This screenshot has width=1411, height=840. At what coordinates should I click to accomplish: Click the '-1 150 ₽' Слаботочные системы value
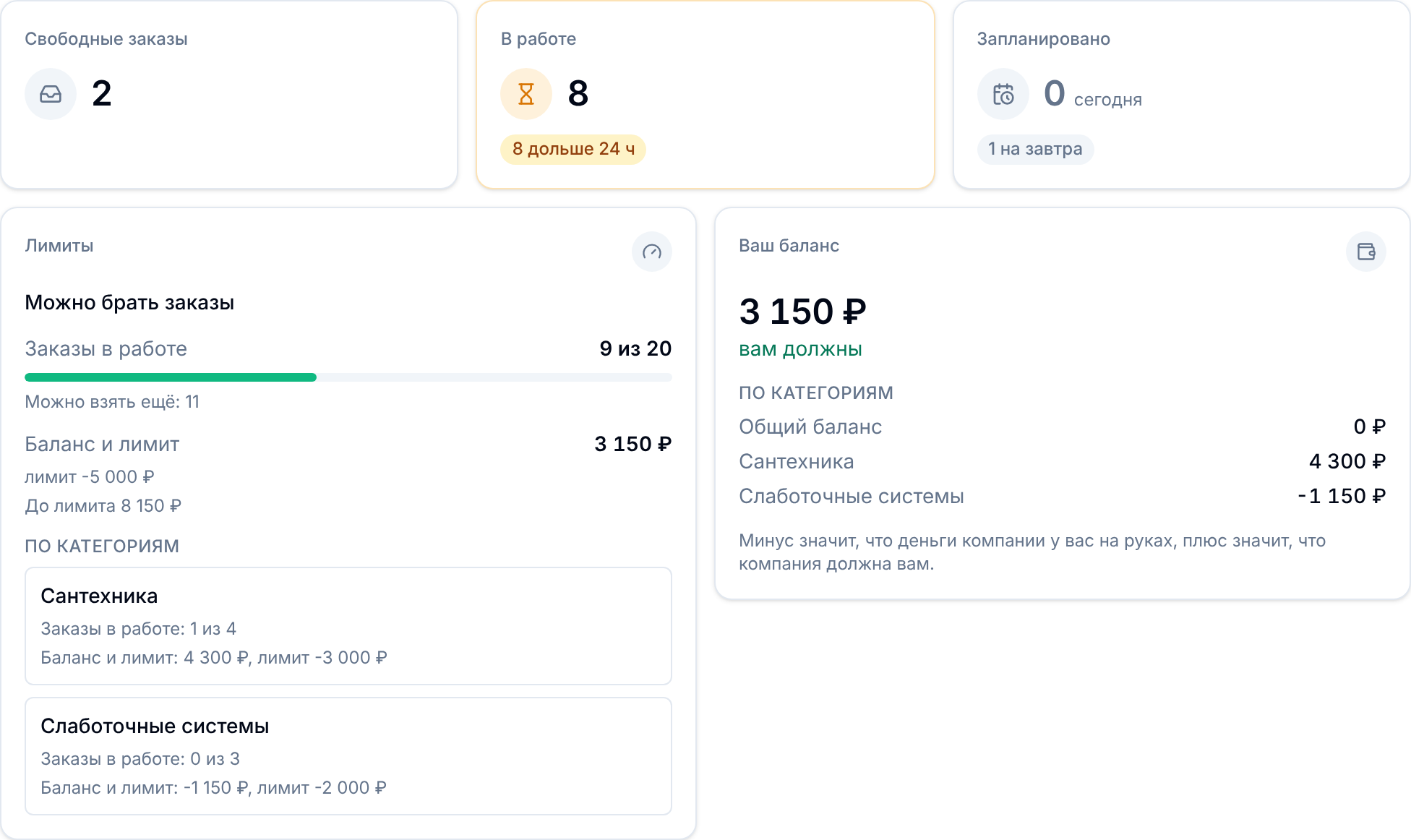pyautogui.click(x=1342, y=496)
